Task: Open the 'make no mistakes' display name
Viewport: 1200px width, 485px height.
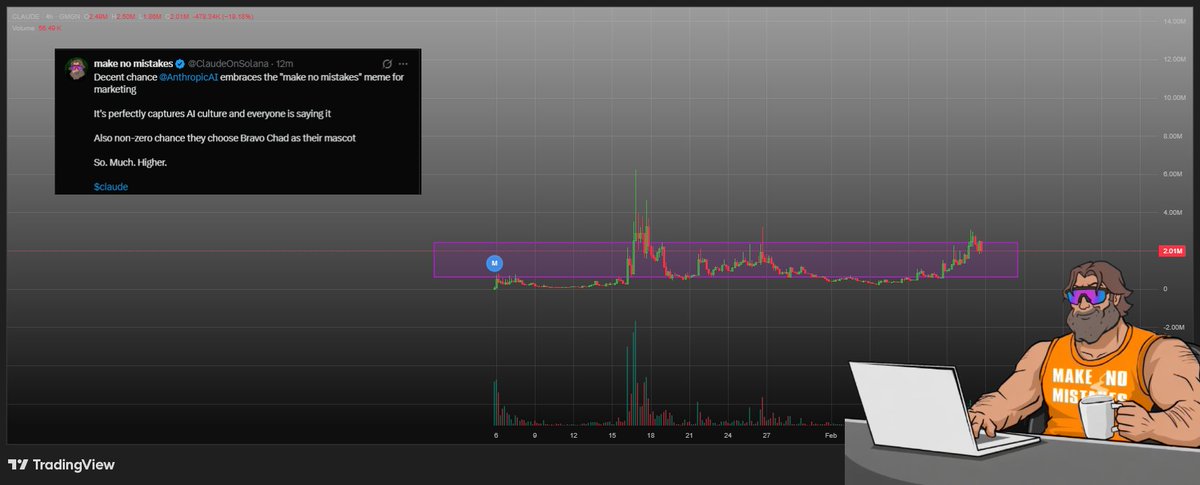Action: 133,64
